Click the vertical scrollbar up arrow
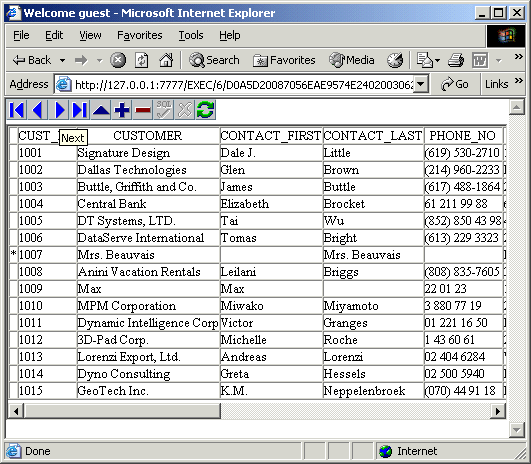The width and height of the screenshot is (531, 464). [517, 108]
